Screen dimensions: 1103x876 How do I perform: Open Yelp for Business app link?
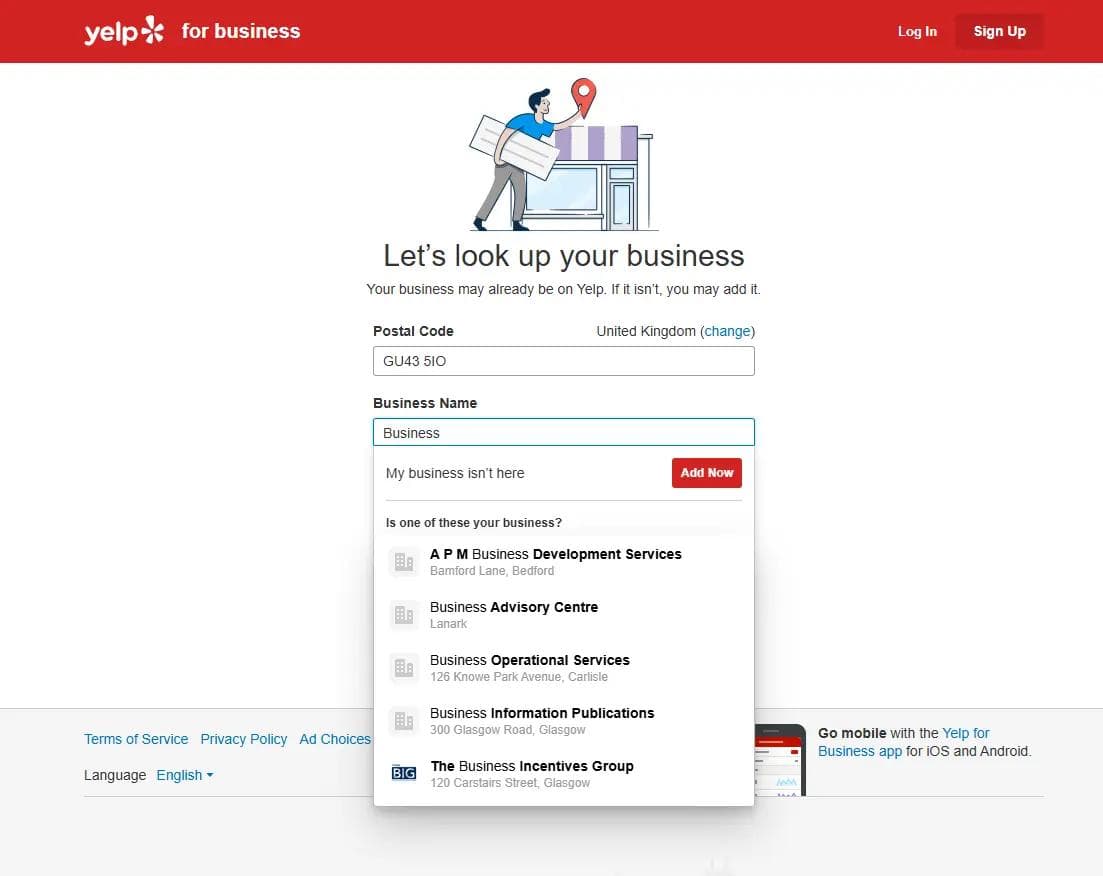click(903, 742)
